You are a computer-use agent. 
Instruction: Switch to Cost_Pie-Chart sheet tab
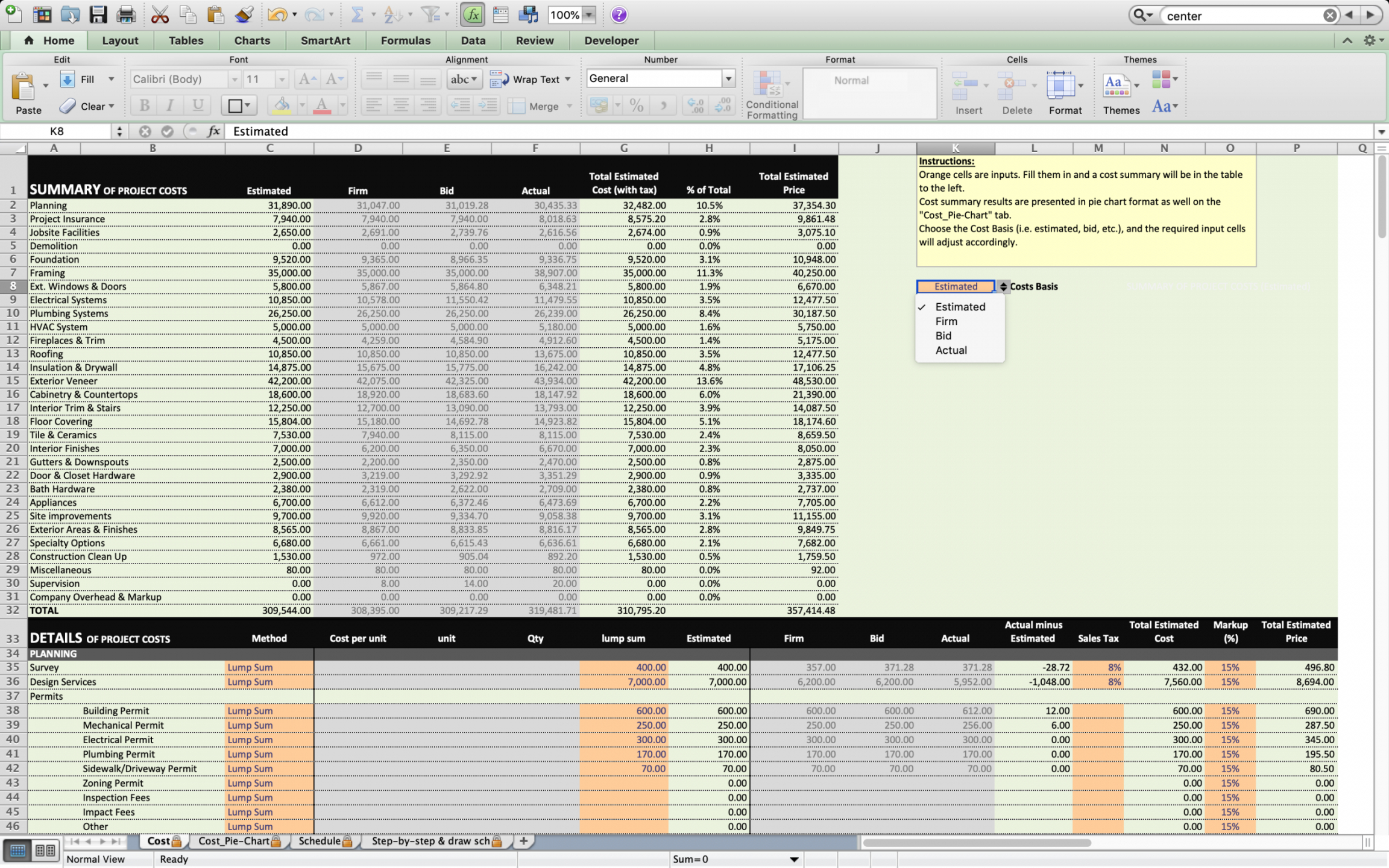234,841
